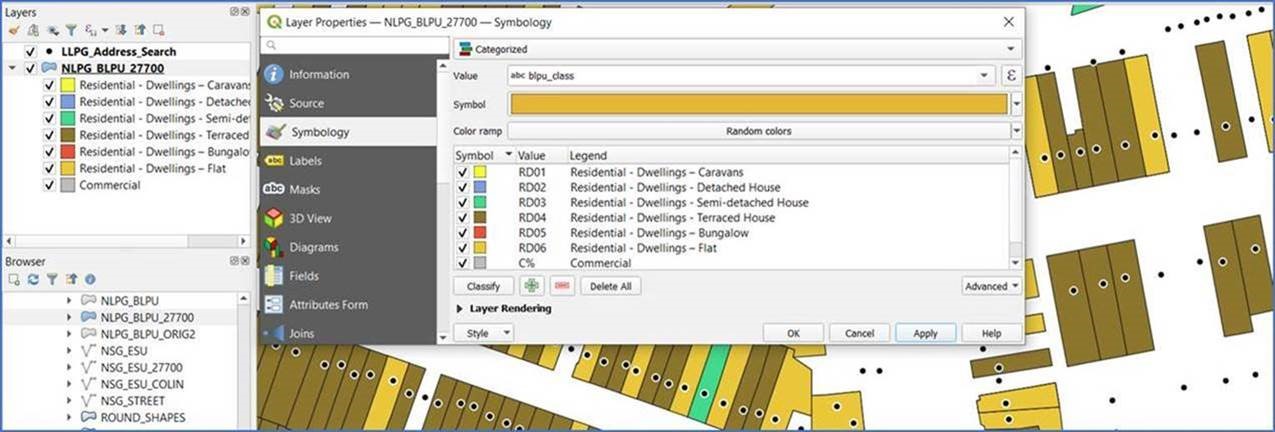Screen dimensions: 1275x432
Task: Close the Layers panel
Action: click(x=244, y=11)
